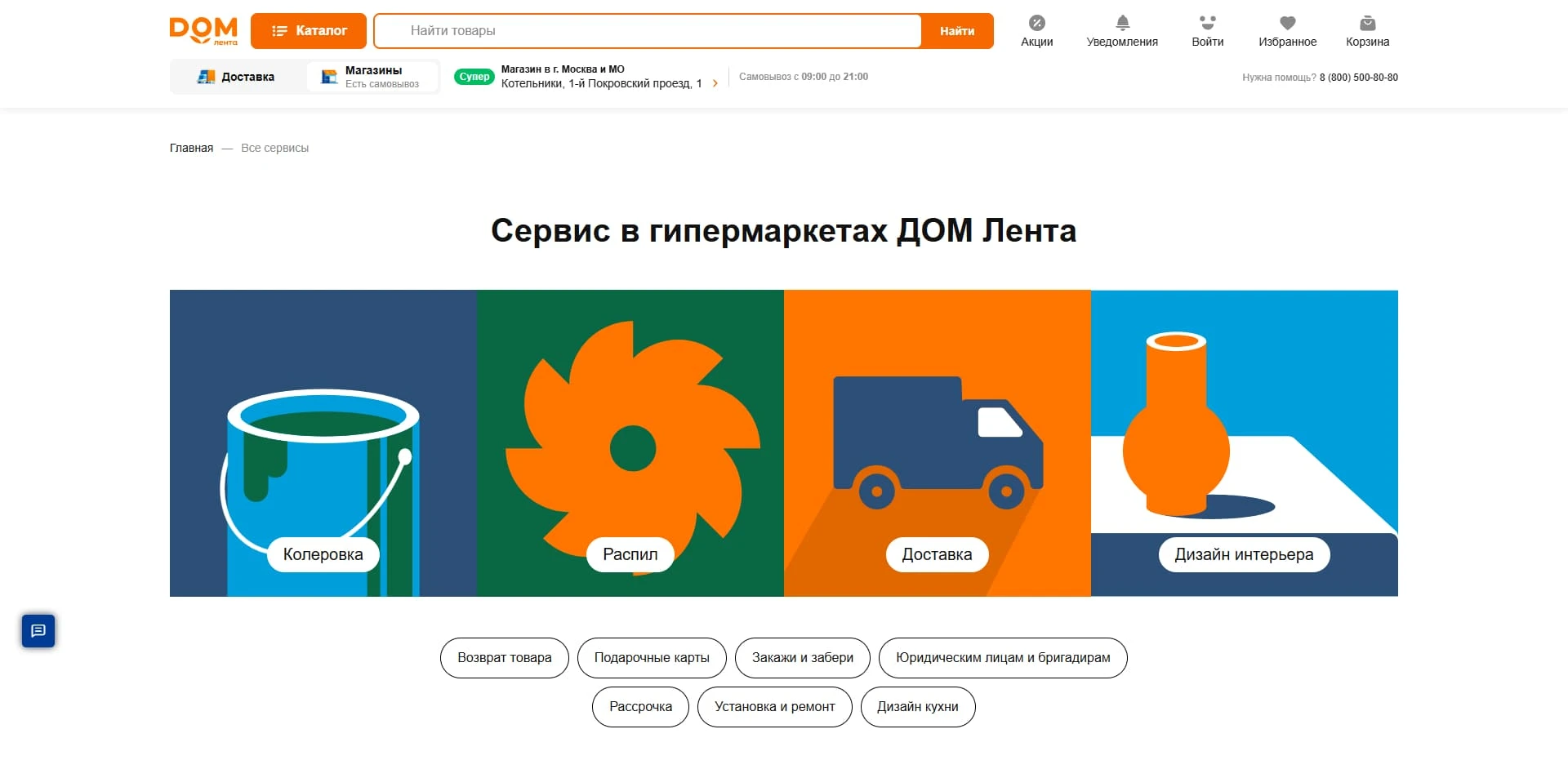Select store address Котельники, 1-й Покровский проезд
This screenshot has height=778, width=1568.
(x=601, y=83)
